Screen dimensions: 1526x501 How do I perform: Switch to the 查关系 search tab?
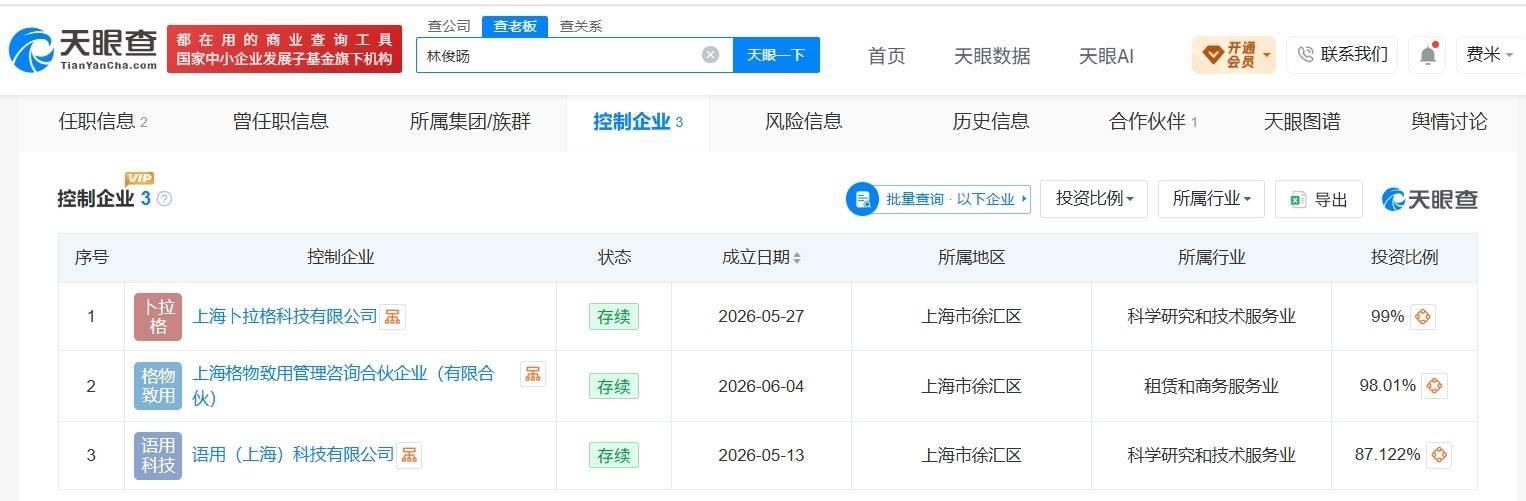tap(580, 26)
